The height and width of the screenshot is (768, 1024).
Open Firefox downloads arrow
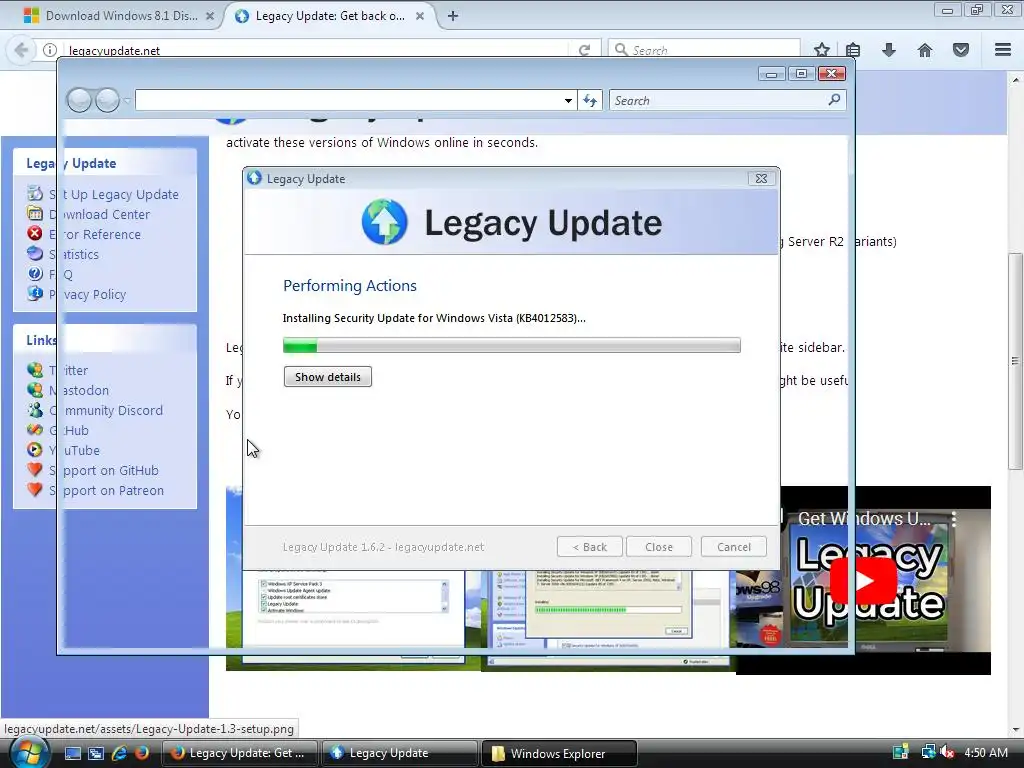pos(889,50)
